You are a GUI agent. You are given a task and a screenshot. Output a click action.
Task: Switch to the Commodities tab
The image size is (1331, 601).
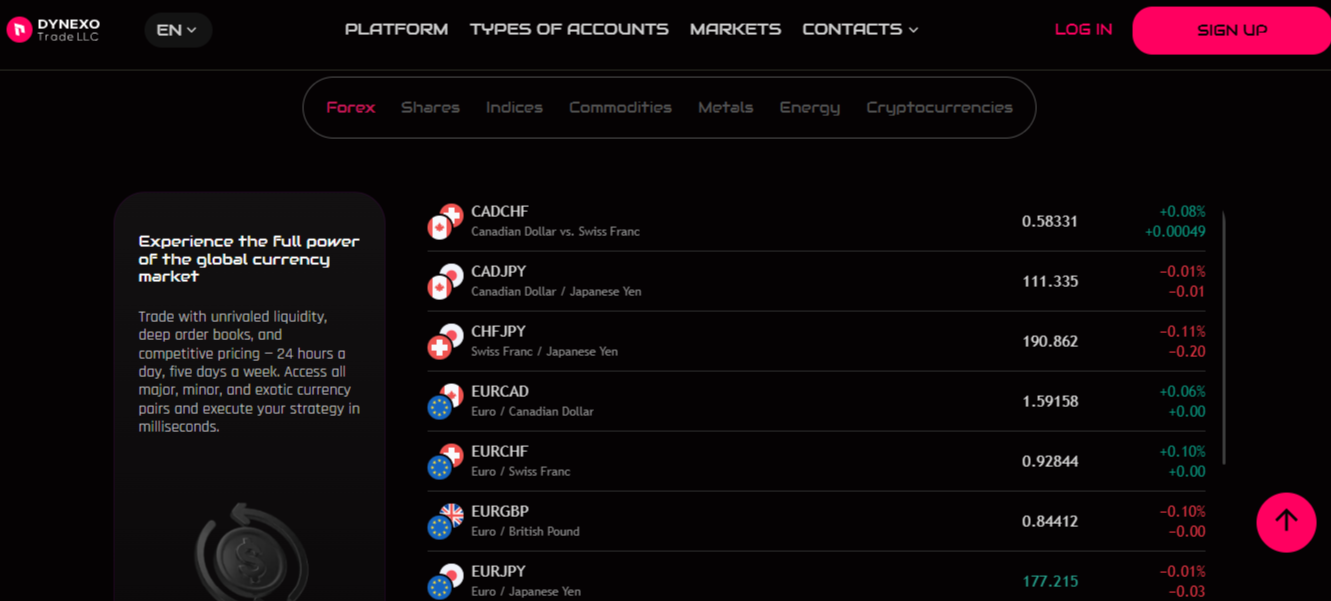620,107
